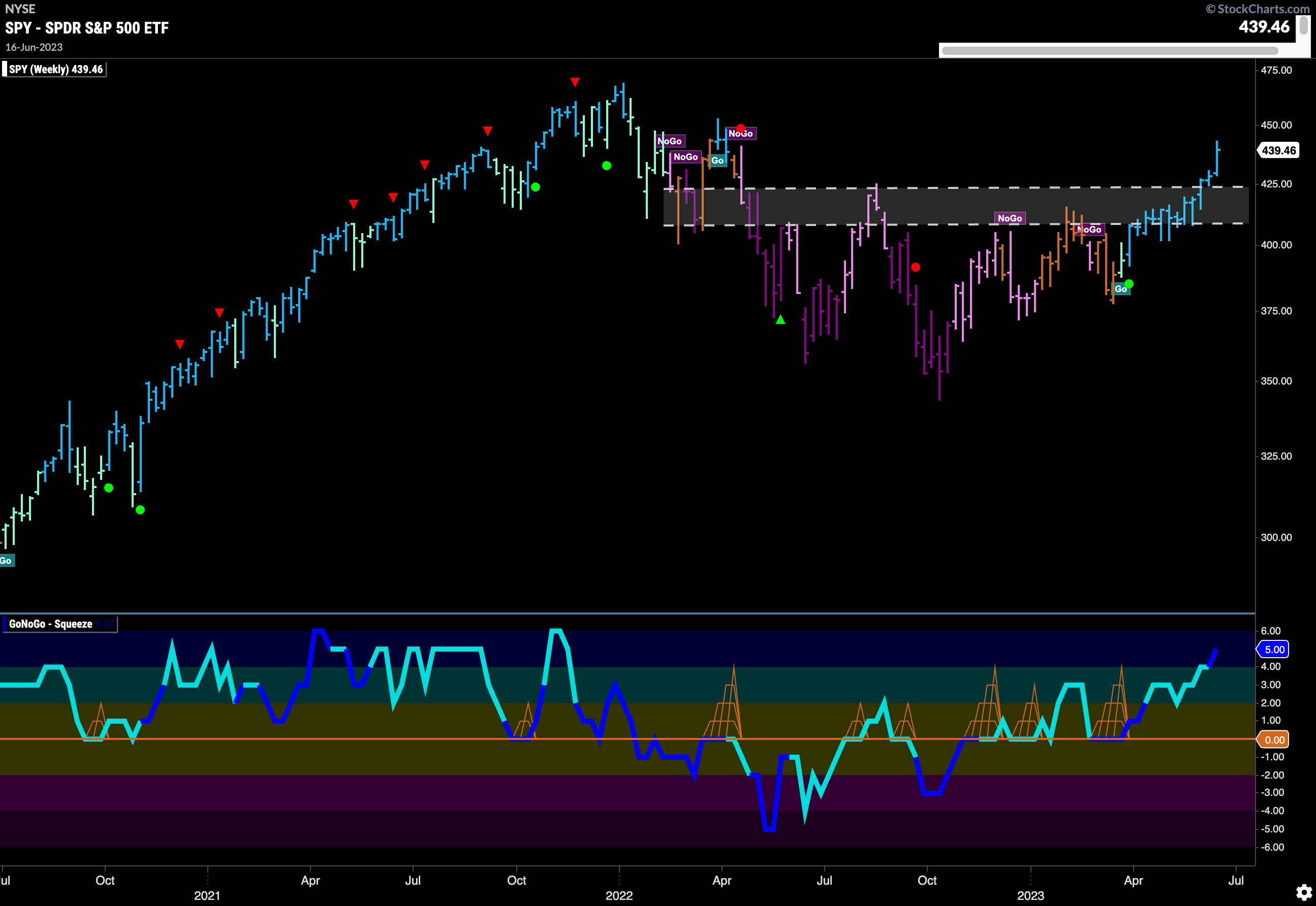Open the StockCharts.com copyright link
The image size is (1316, 906).
click(x=1257, y=9)
